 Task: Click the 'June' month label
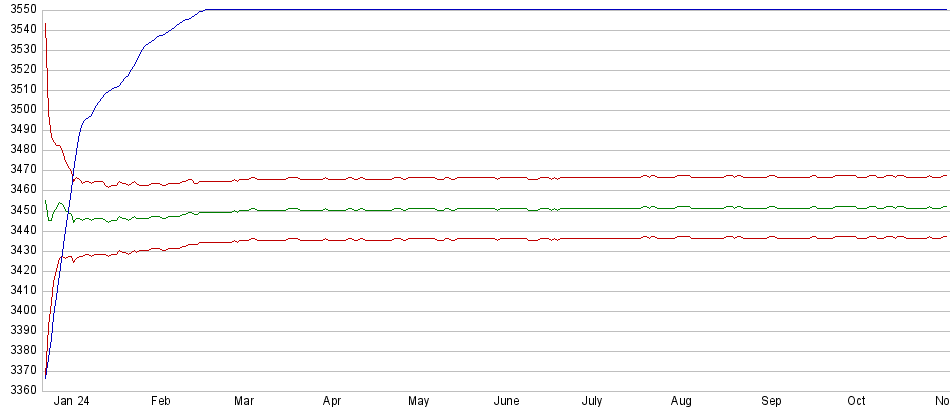(507, 402)
